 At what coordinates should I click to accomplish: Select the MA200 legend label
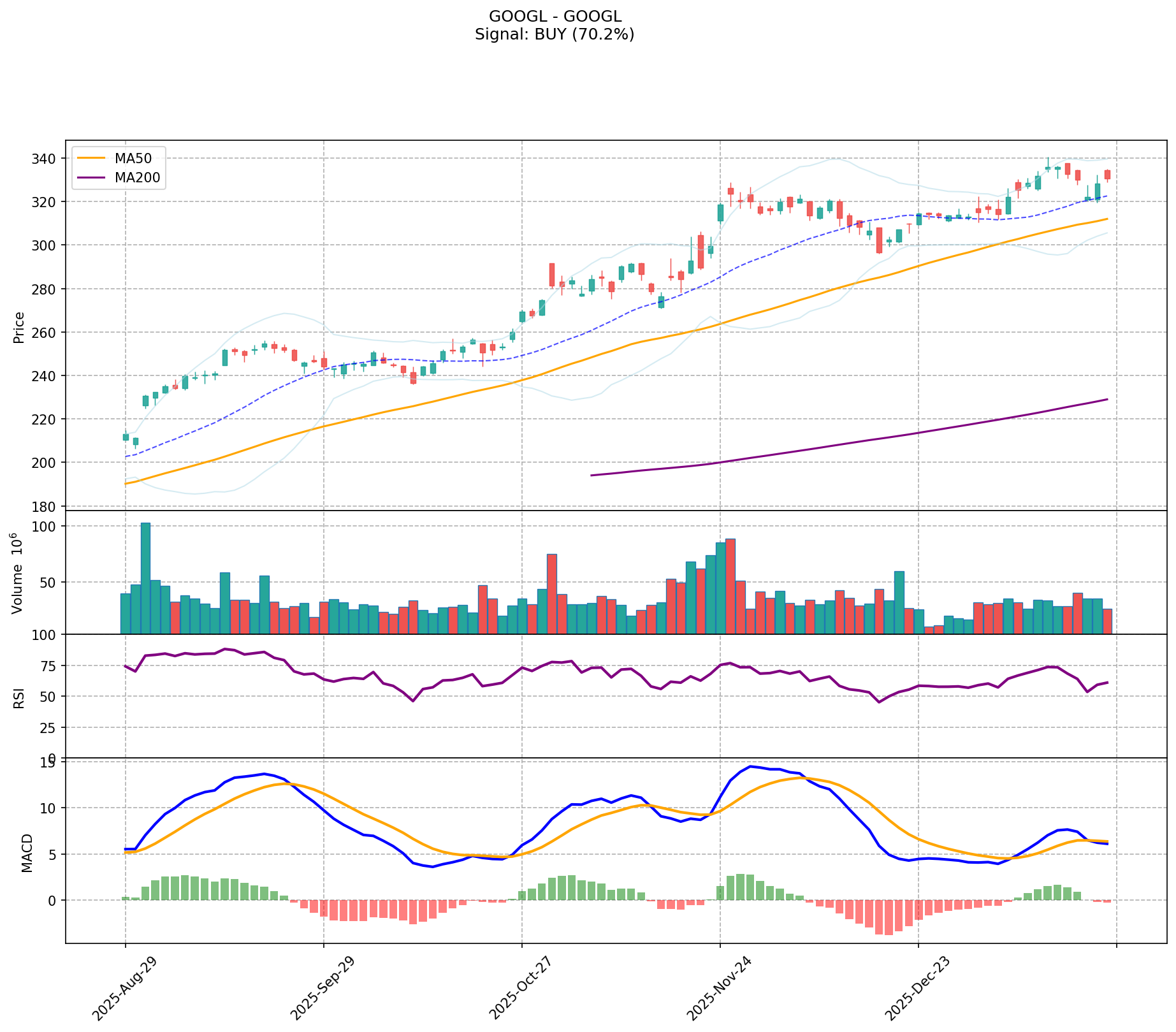click(137, 178)
